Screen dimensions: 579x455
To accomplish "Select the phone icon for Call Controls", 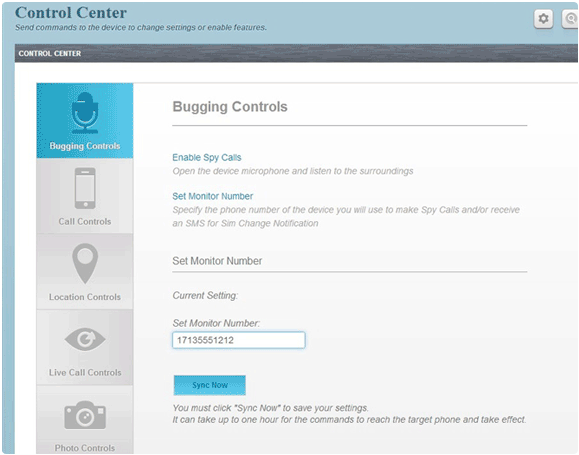I will 85,188.
